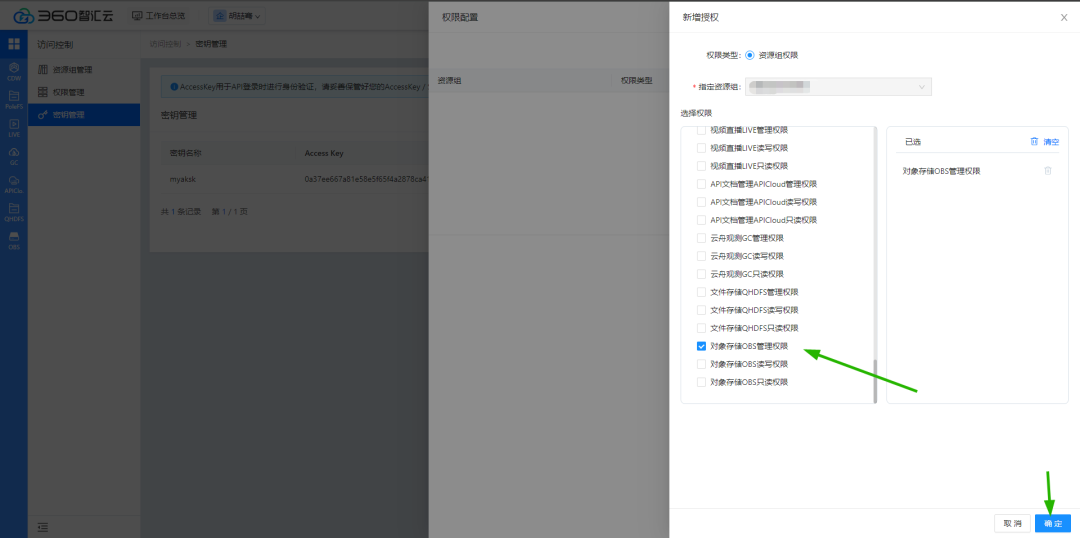Check 视频直播LIVE管理权限

click(x=701, y=130)
